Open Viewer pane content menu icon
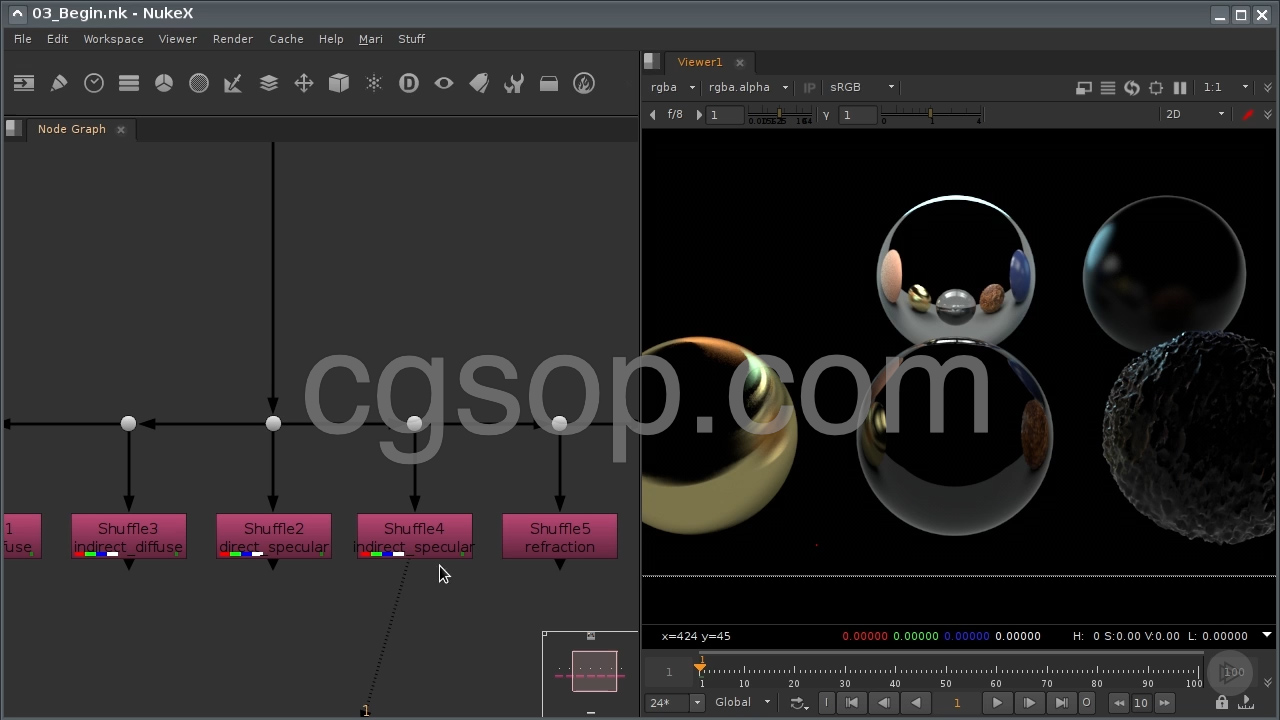 652,61
